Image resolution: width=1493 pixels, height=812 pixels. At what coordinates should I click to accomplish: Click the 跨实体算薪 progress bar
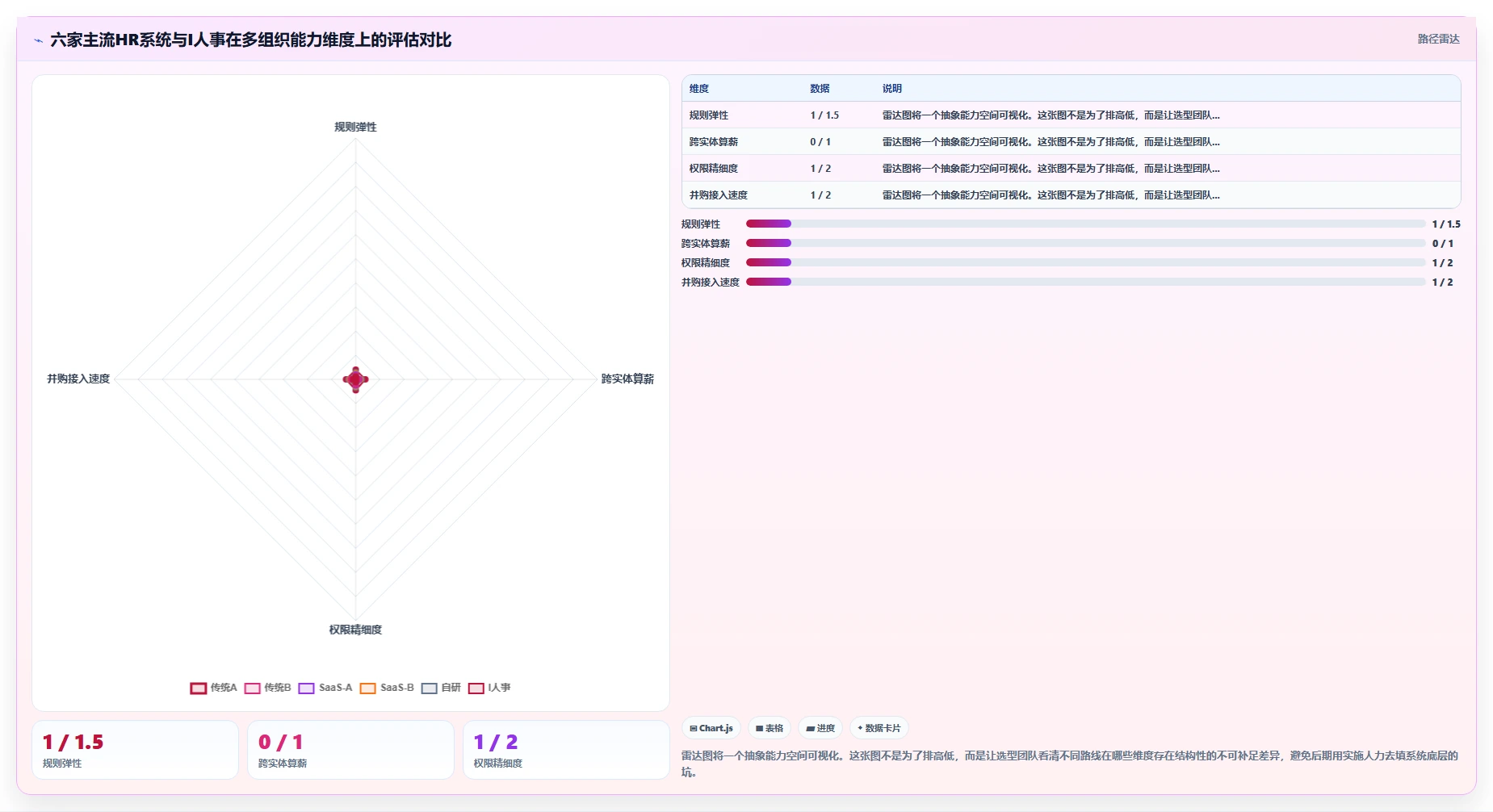pyautogui.click(x=1086, y=243)
